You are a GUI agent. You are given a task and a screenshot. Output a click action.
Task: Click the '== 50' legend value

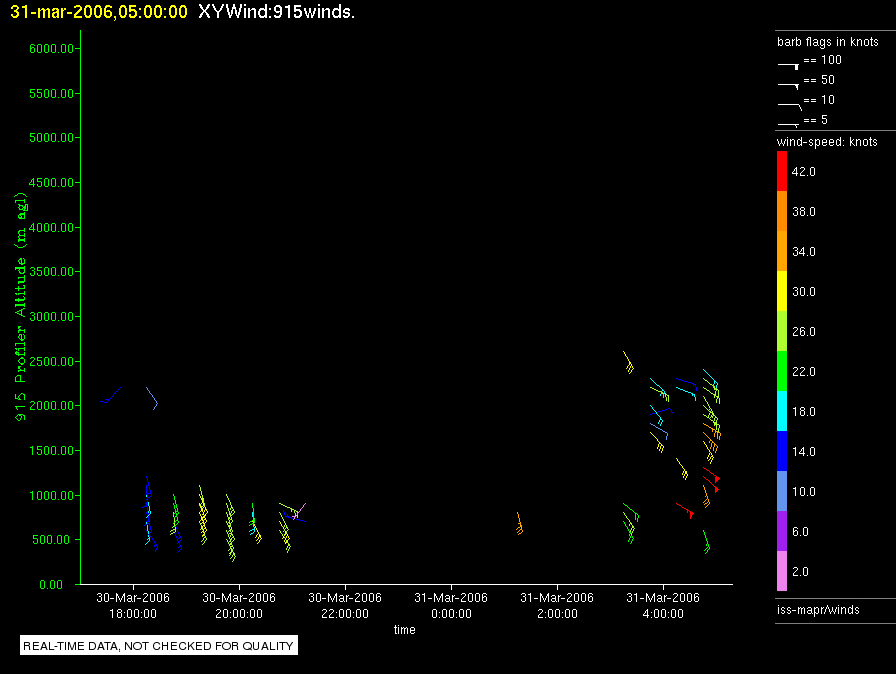click(819, 80)
